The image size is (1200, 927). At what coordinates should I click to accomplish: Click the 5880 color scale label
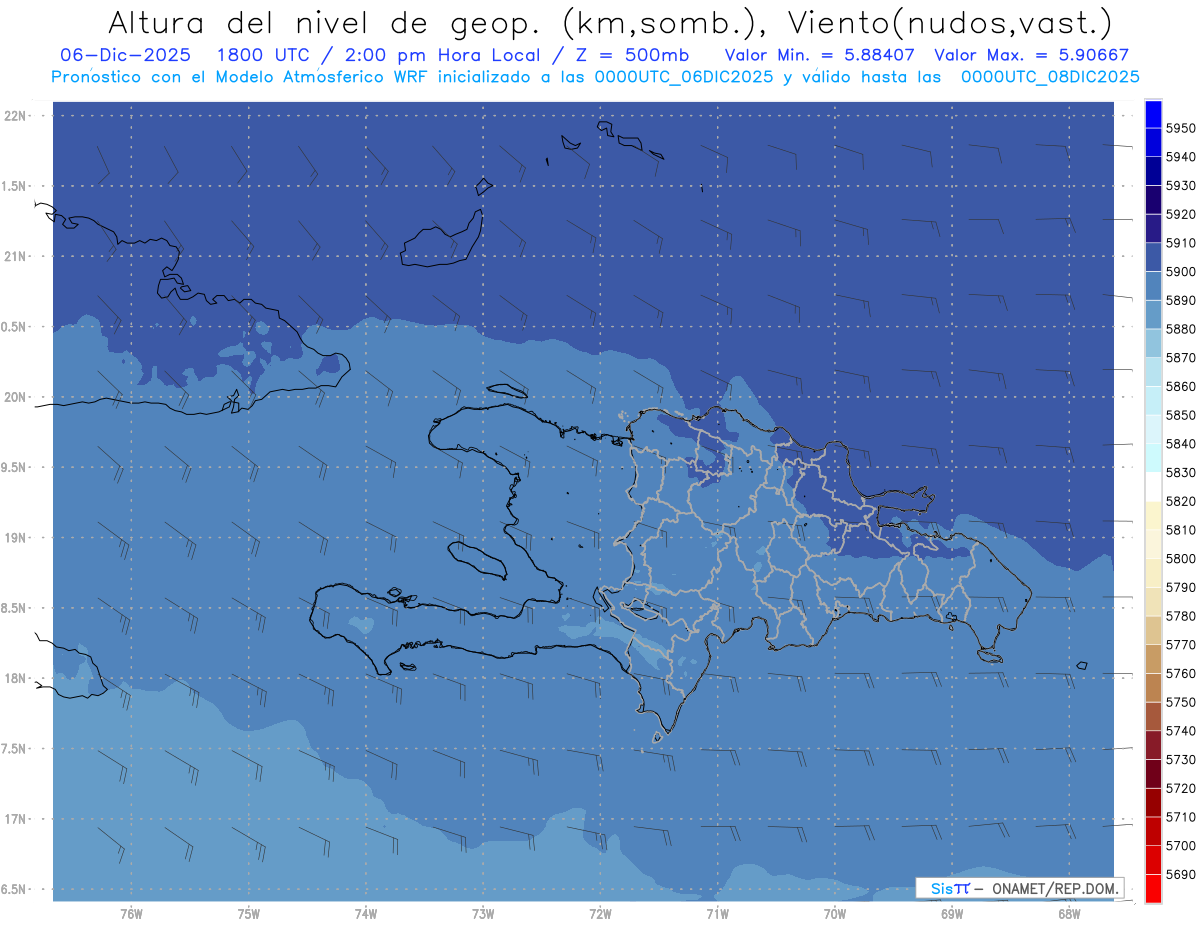coord(1180,329)
